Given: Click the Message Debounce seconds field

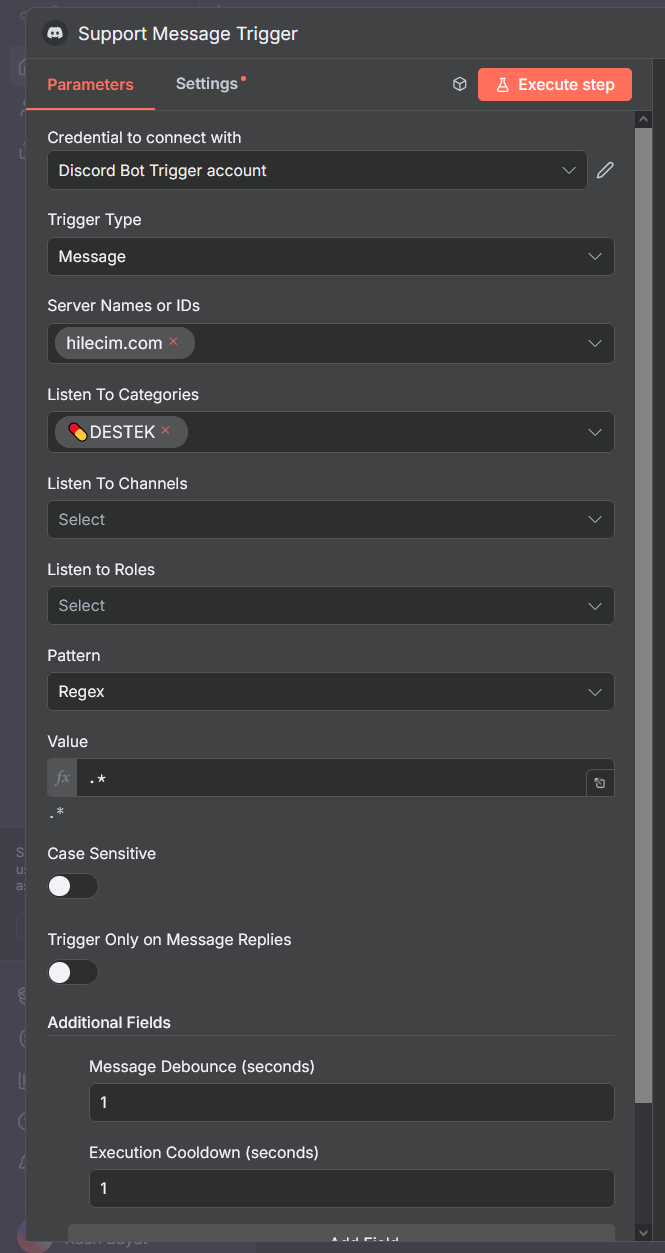Looking at the screenshot, I should point(351,1103).
